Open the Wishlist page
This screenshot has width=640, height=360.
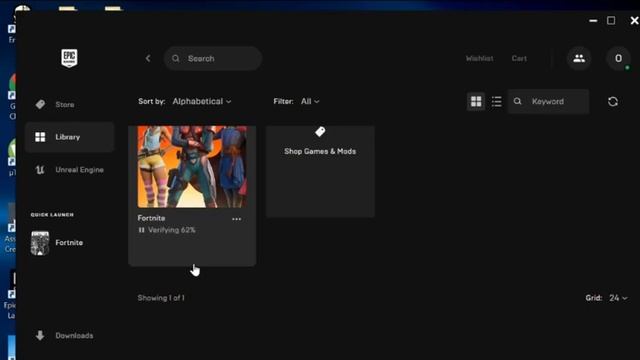[x=480, y=58]
